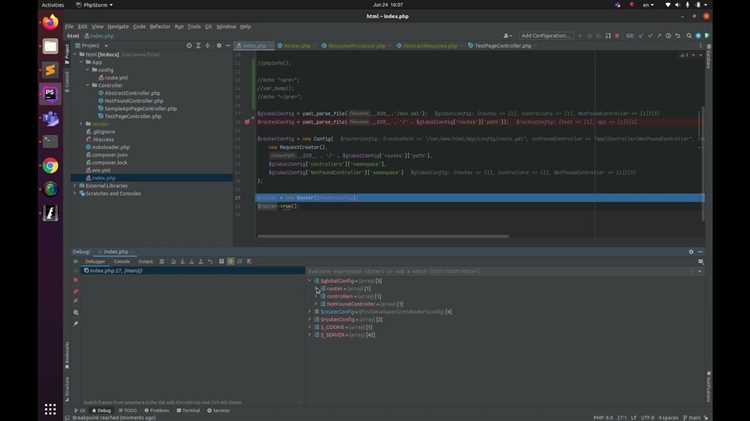The height and width of the screenshot is (421, 750).
Task: Click the Activities button in top bar
Action: pos(53,5)
